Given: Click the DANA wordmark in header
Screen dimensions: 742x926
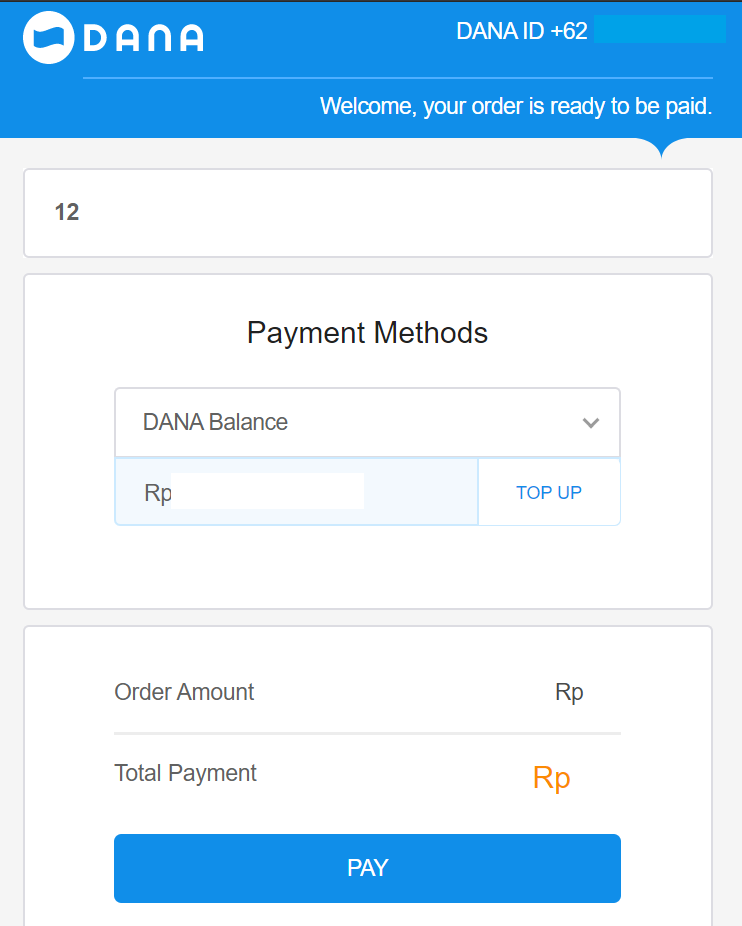Looking at the screenshot, I should pos(143,38).
